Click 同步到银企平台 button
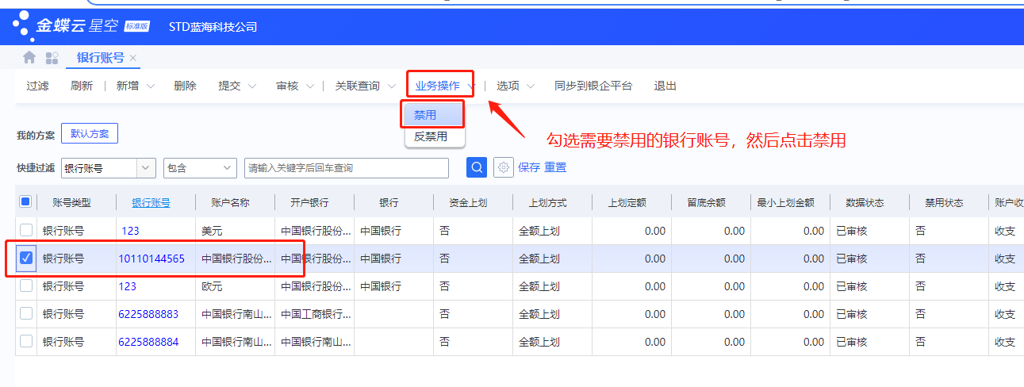Screen dimensions: 1024x387 (593, 85)
